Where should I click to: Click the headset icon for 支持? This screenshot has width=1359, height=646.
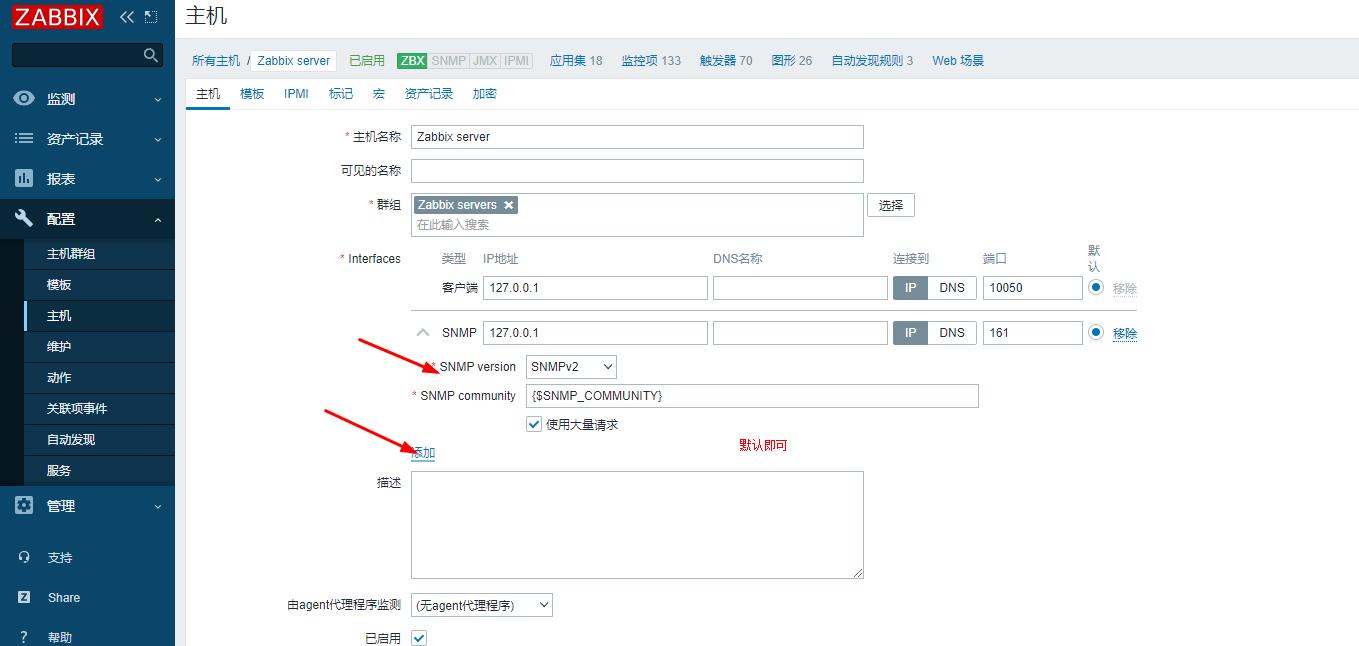24,557
